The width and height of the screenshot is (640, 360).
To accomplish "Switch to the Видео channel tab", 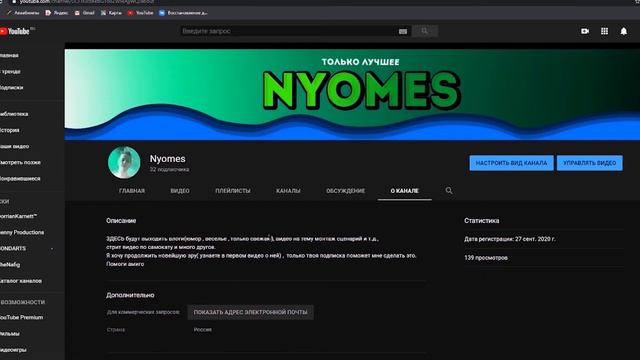I will [x=180, y=191].
